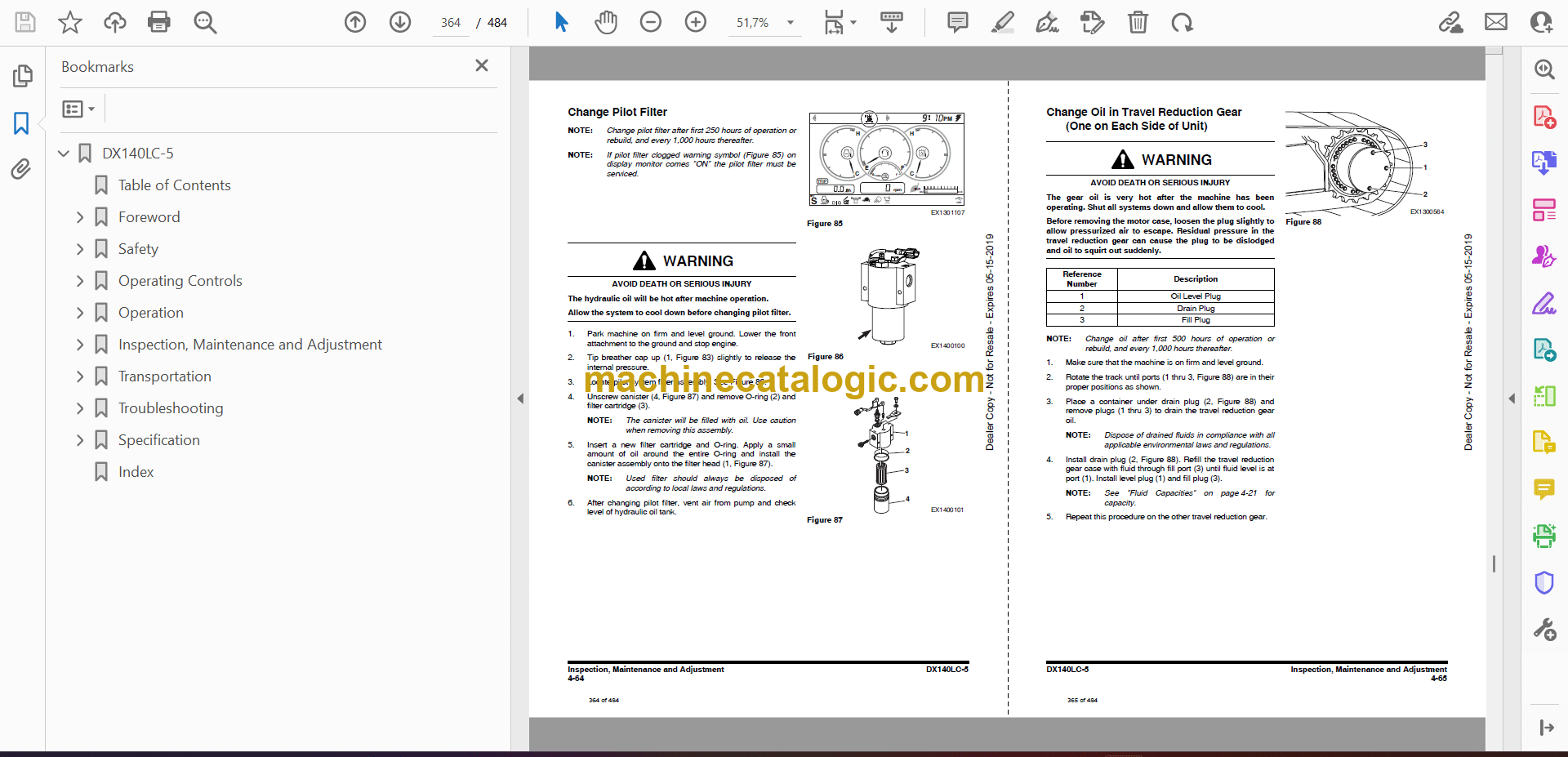This screenshot has width=1568, height=757.
Task: Jump to the Index bookmark
Action: tap(136, 472)
